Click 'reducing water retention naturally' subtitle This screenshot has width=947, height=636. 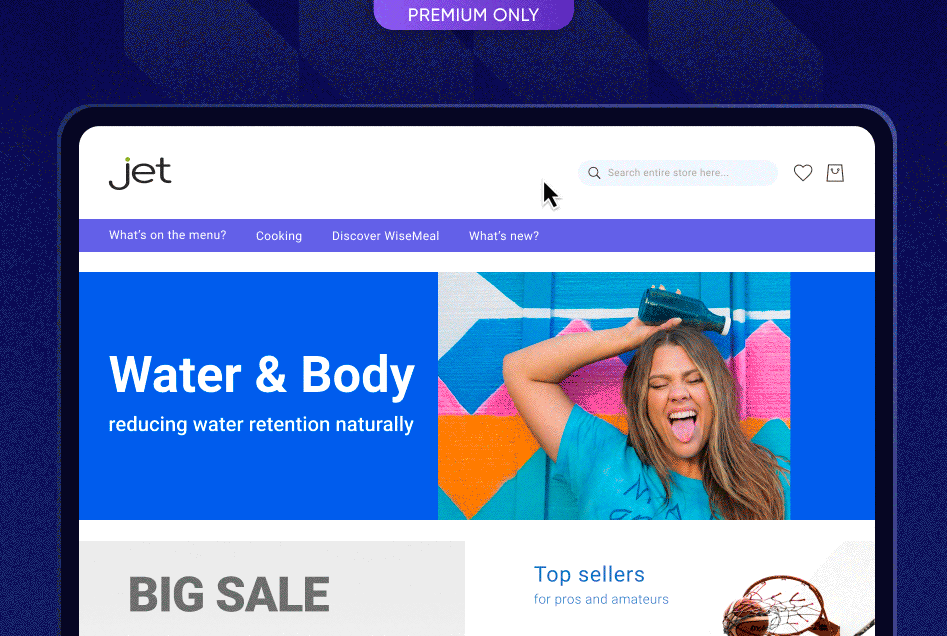click(x=261, y=425)
